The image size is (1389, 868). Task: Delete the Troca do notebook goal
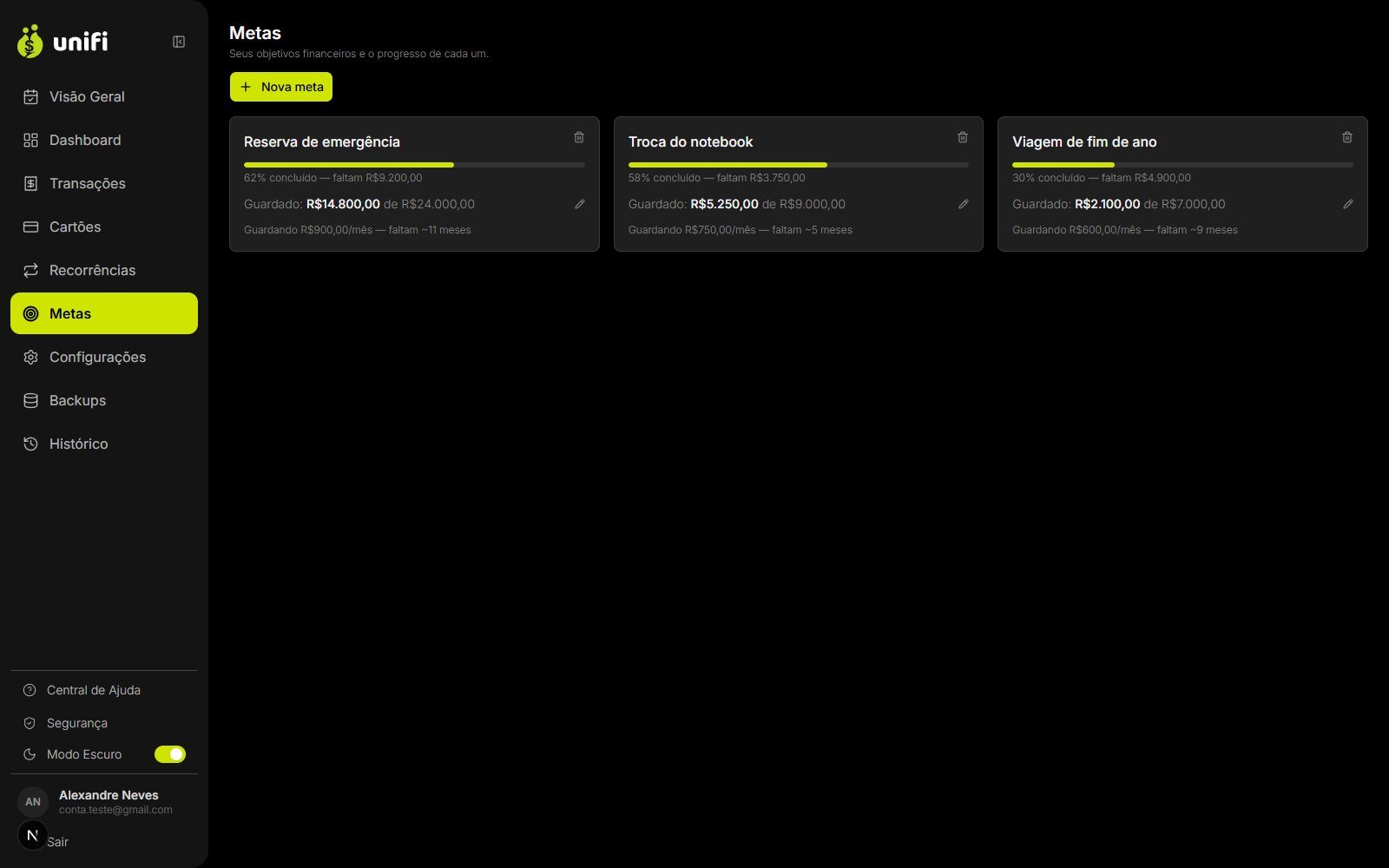(x=963, y=137)
